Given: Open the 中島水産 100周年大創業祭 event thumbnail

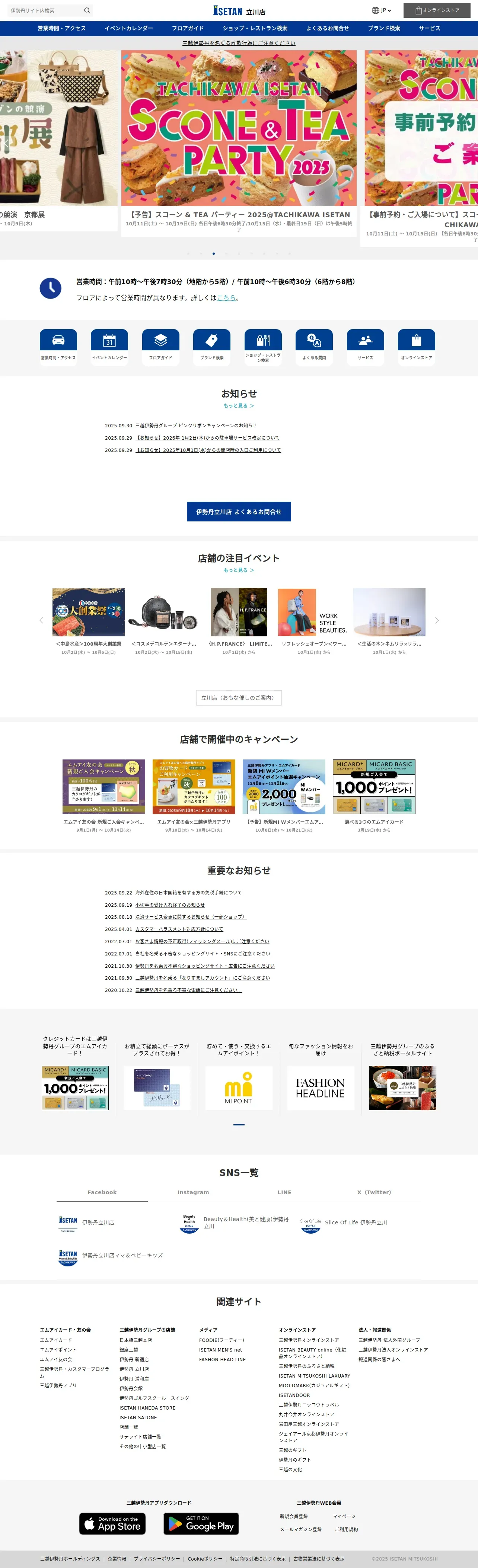Looking at the screenshot, I should 88,612.
